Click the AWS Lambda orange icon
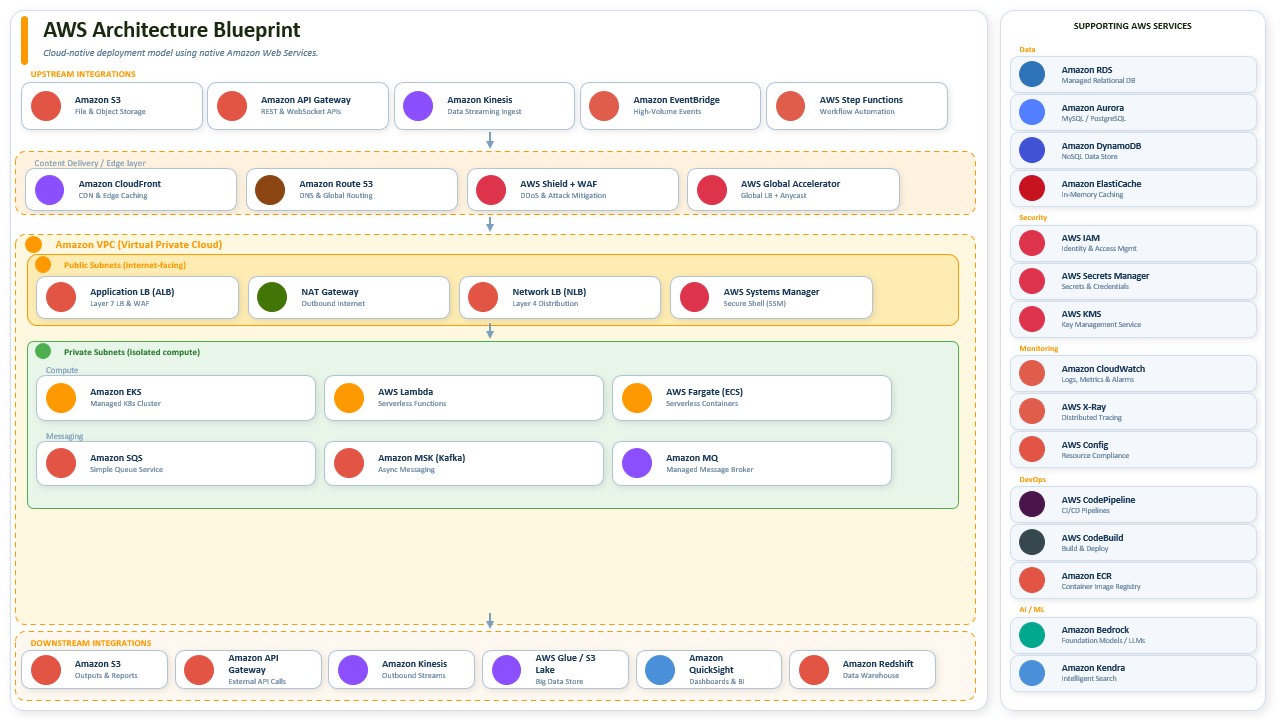 point(349,398)
